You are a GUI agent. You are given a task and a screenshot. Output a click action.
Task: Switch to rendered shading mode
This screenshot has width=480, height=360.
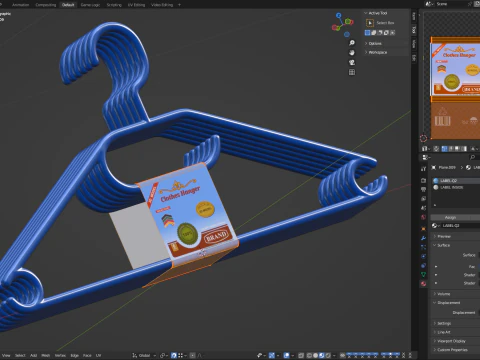[328, 355]
